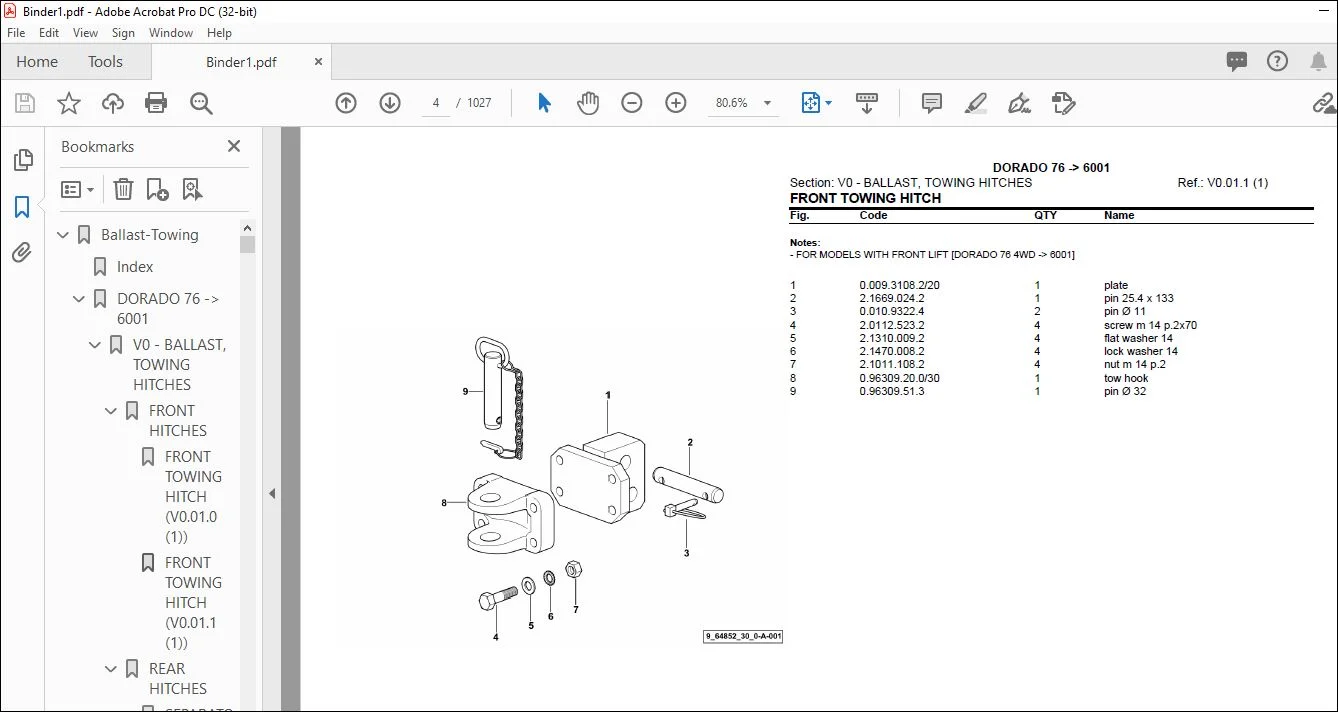Open the Attachments paperclip panel

(x=22, y=252)
